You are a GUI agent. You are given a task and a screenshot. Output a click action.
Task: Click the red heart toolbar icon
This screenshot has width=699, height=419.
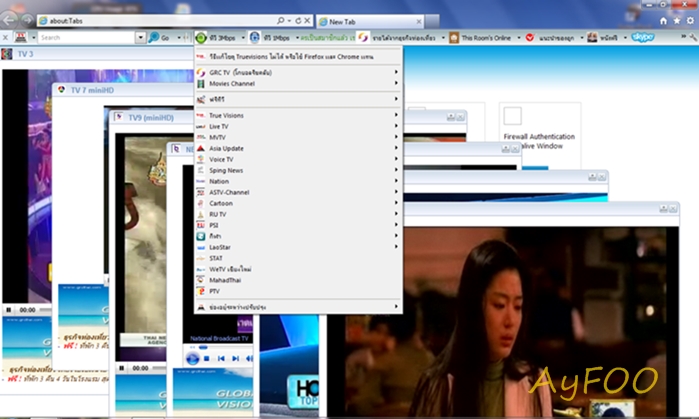[x=530, y=38]
